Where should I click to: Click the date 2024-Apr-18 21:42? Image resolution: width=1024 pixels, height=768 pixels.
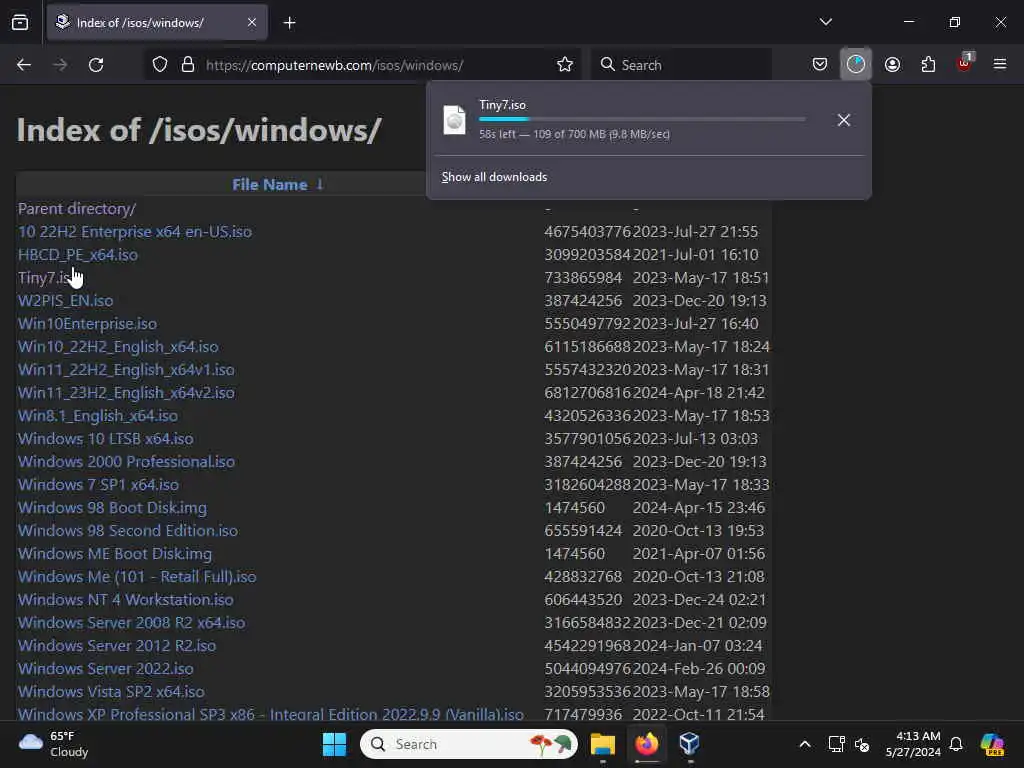coord(699,392)
